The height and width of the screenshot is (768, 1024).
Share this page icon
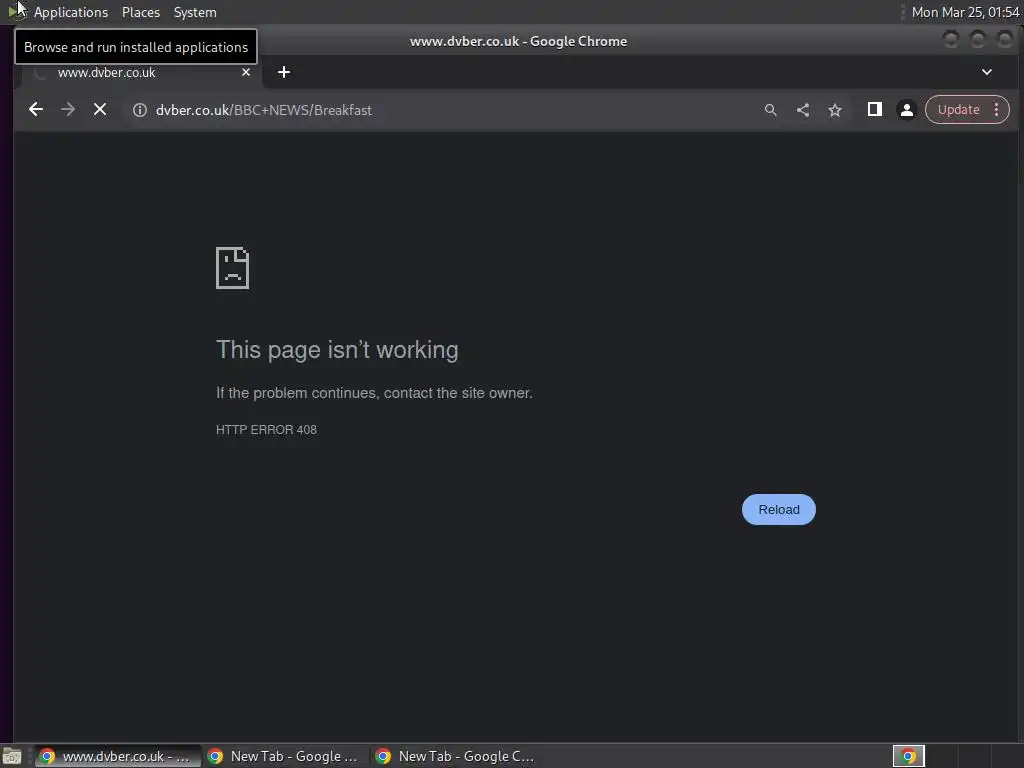[803, 110]
